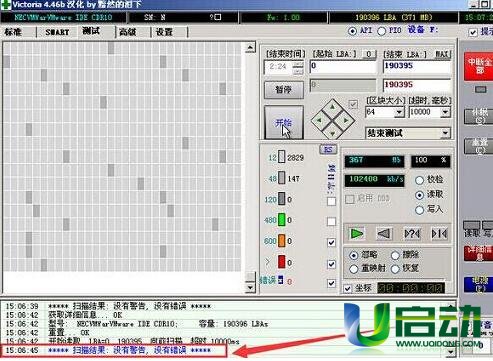Select the random seek scan button
This screenshot has height=361, width=493.
(x=412, y=234)
